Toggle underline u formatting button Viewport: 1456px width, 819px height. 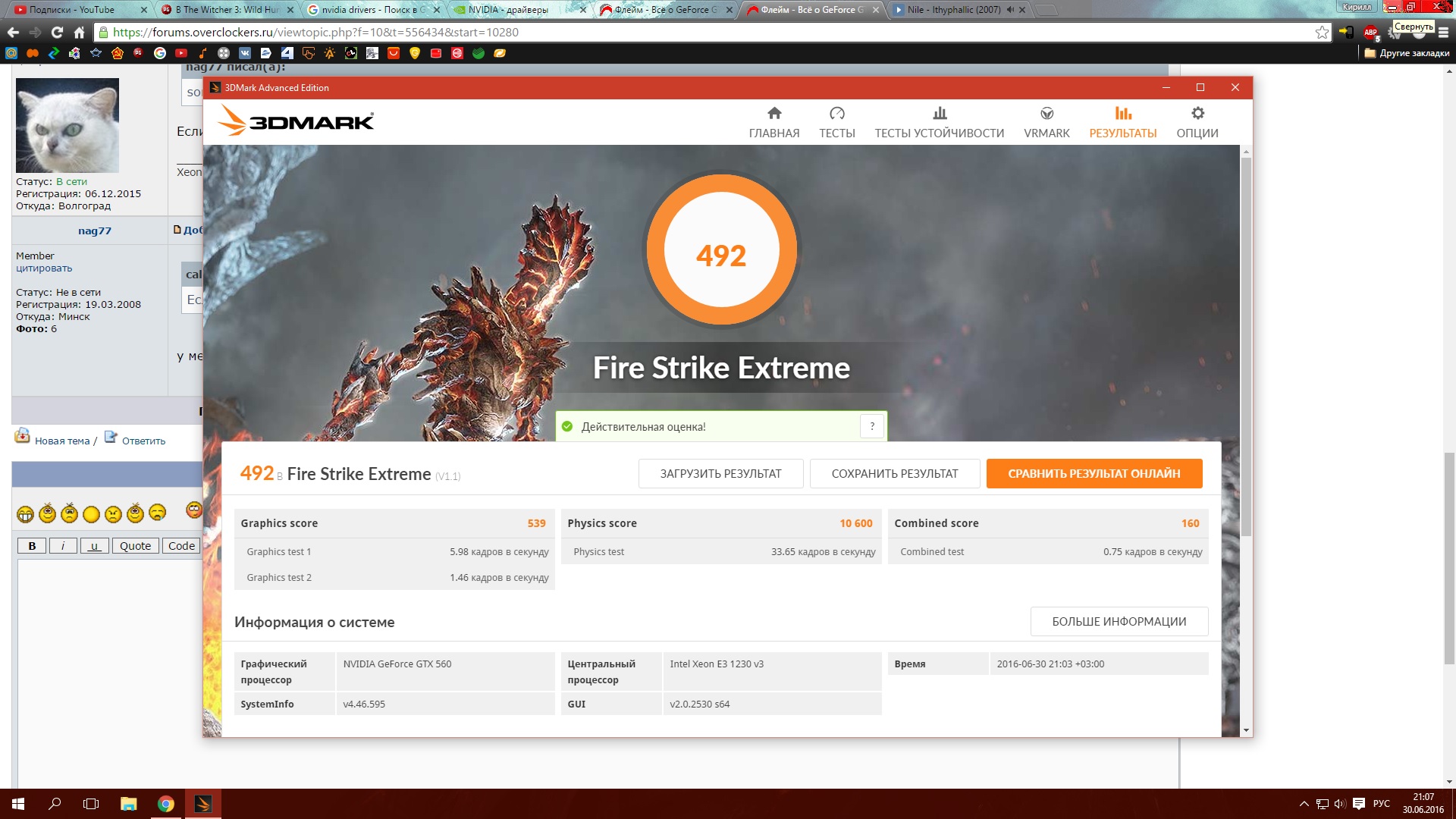tap(94, 546)
